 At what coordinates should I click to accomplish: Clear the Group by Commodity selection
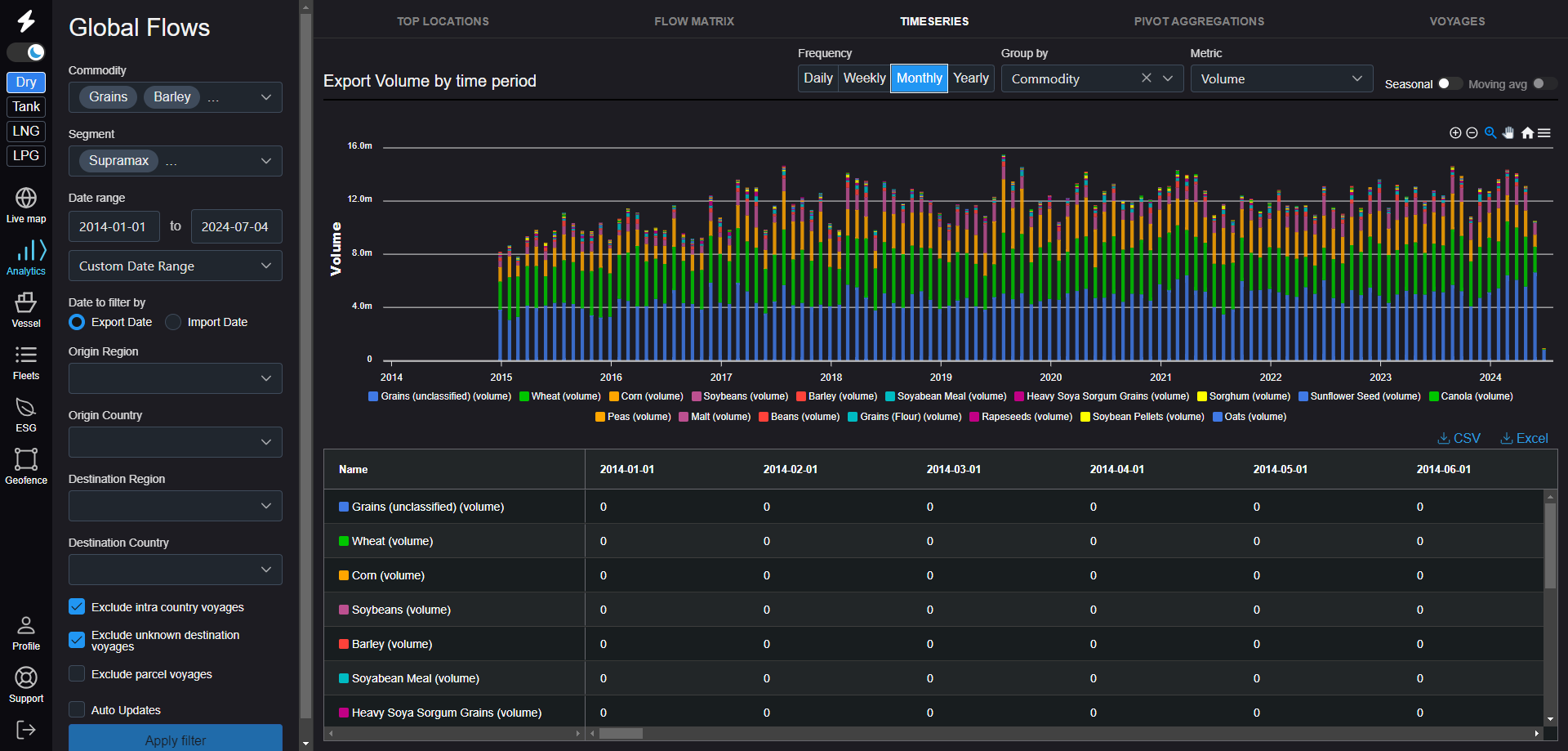pyautogui.click(x=1147, y=78)
